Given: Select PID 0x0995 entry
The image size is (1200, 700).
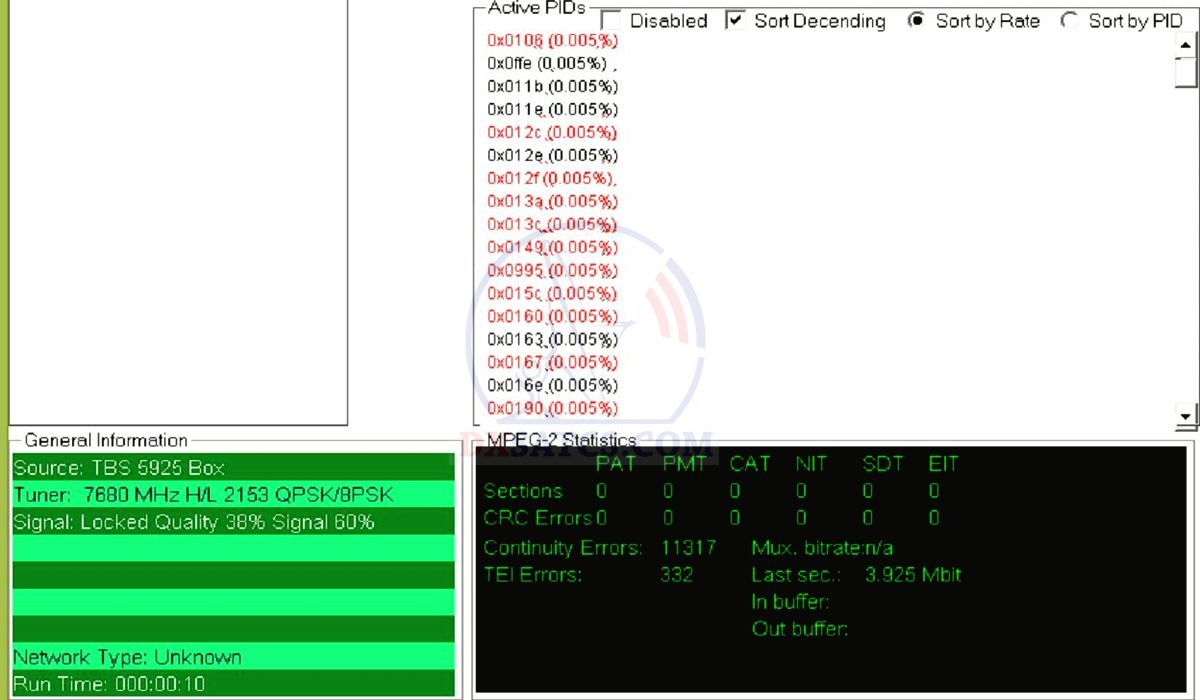Looking at the screenshot, I should [552, 271].
